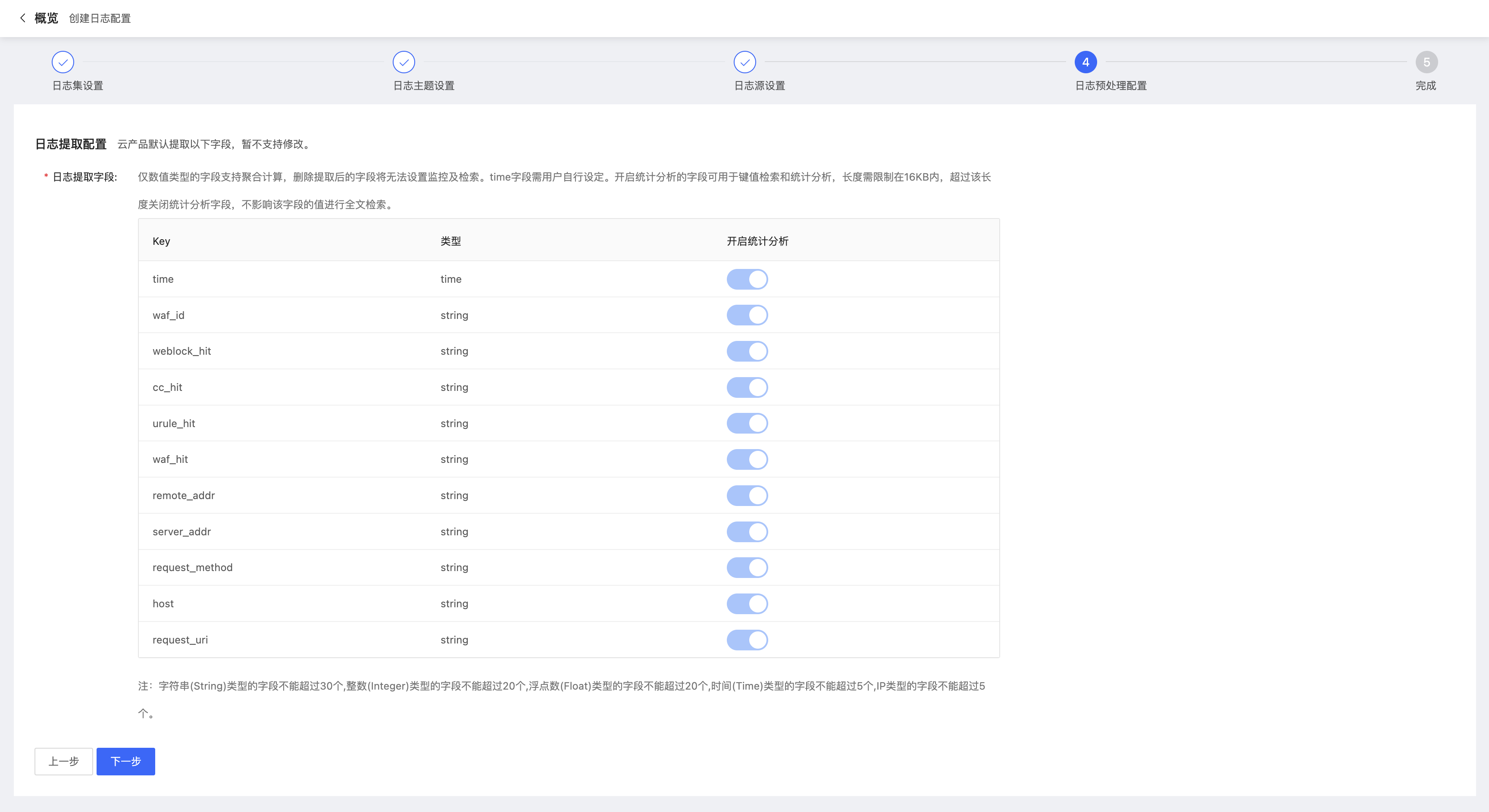Toggle statistics analysis for host field
Screen dimensions: 1489x812
(747, 603)
